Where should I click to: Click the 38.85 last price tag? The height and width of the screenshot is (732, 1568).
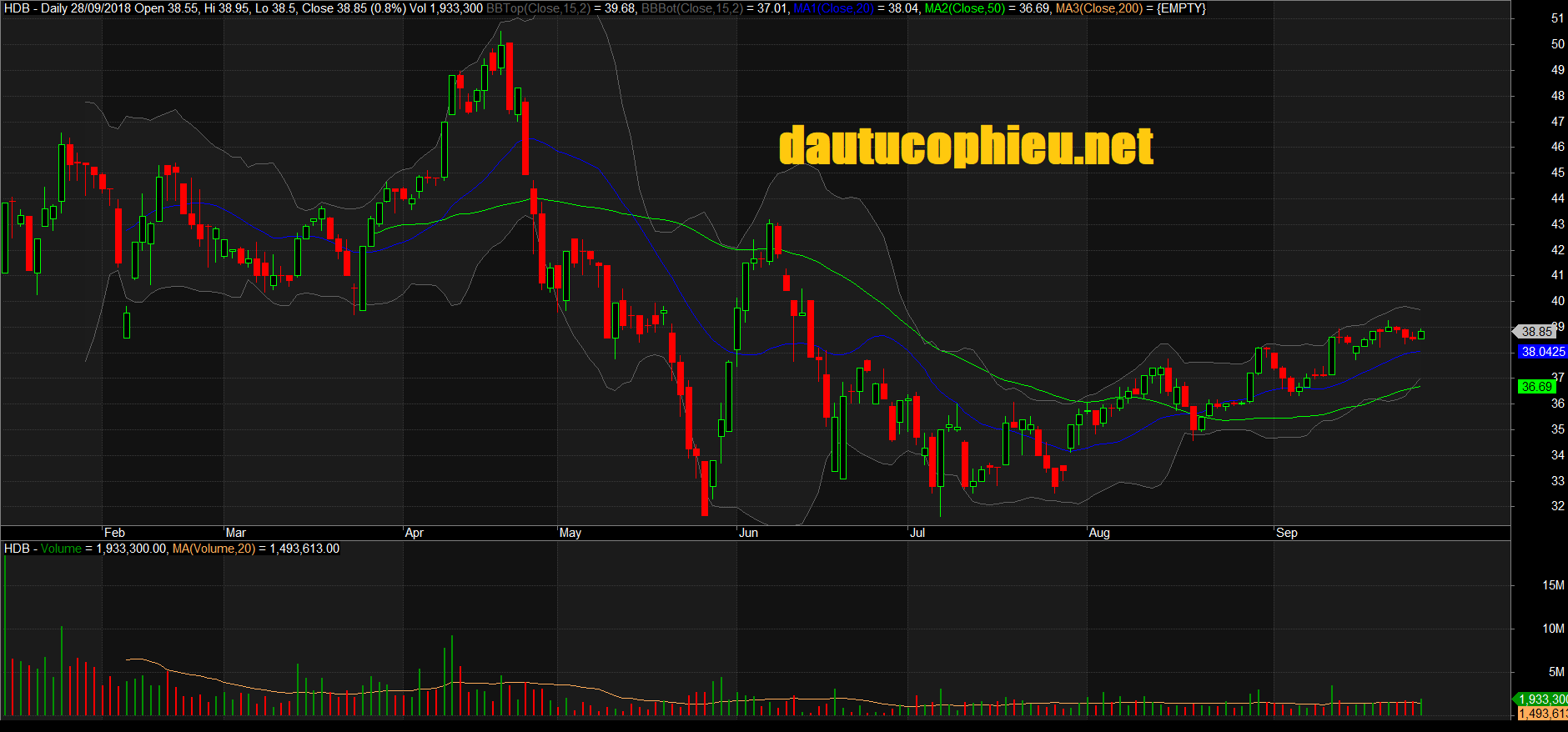[1536, 332]
